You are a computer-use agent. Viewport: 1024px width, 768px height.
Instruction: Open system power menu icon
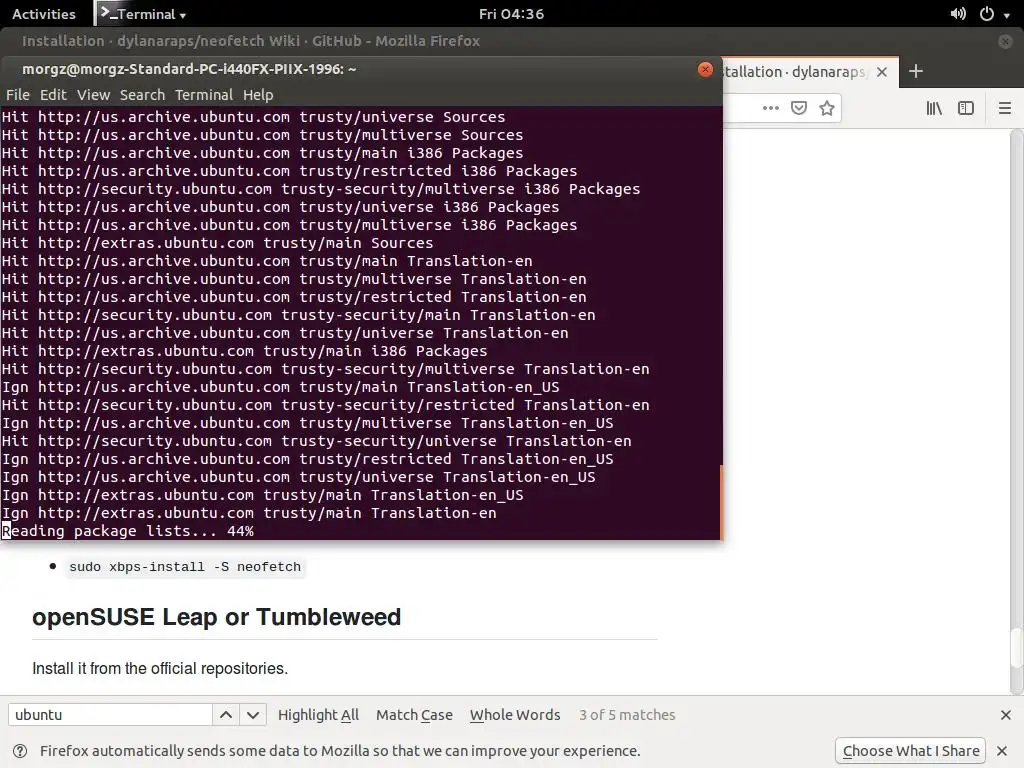tap(987, 14)
